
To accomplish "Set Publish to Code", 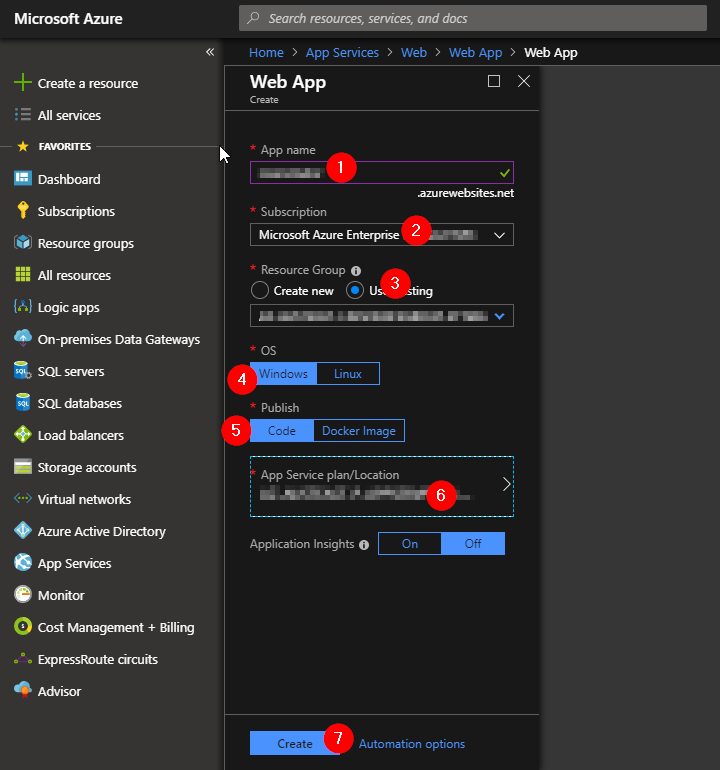I will coord(281,431).
